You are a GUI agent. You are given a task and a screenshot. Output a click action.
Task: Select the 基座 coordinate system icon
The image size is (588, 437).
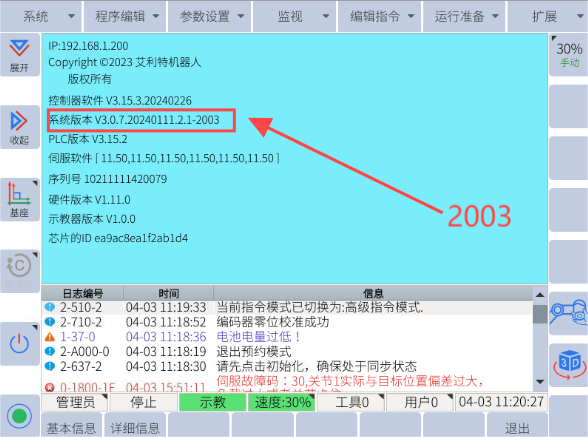click(20, 200)
